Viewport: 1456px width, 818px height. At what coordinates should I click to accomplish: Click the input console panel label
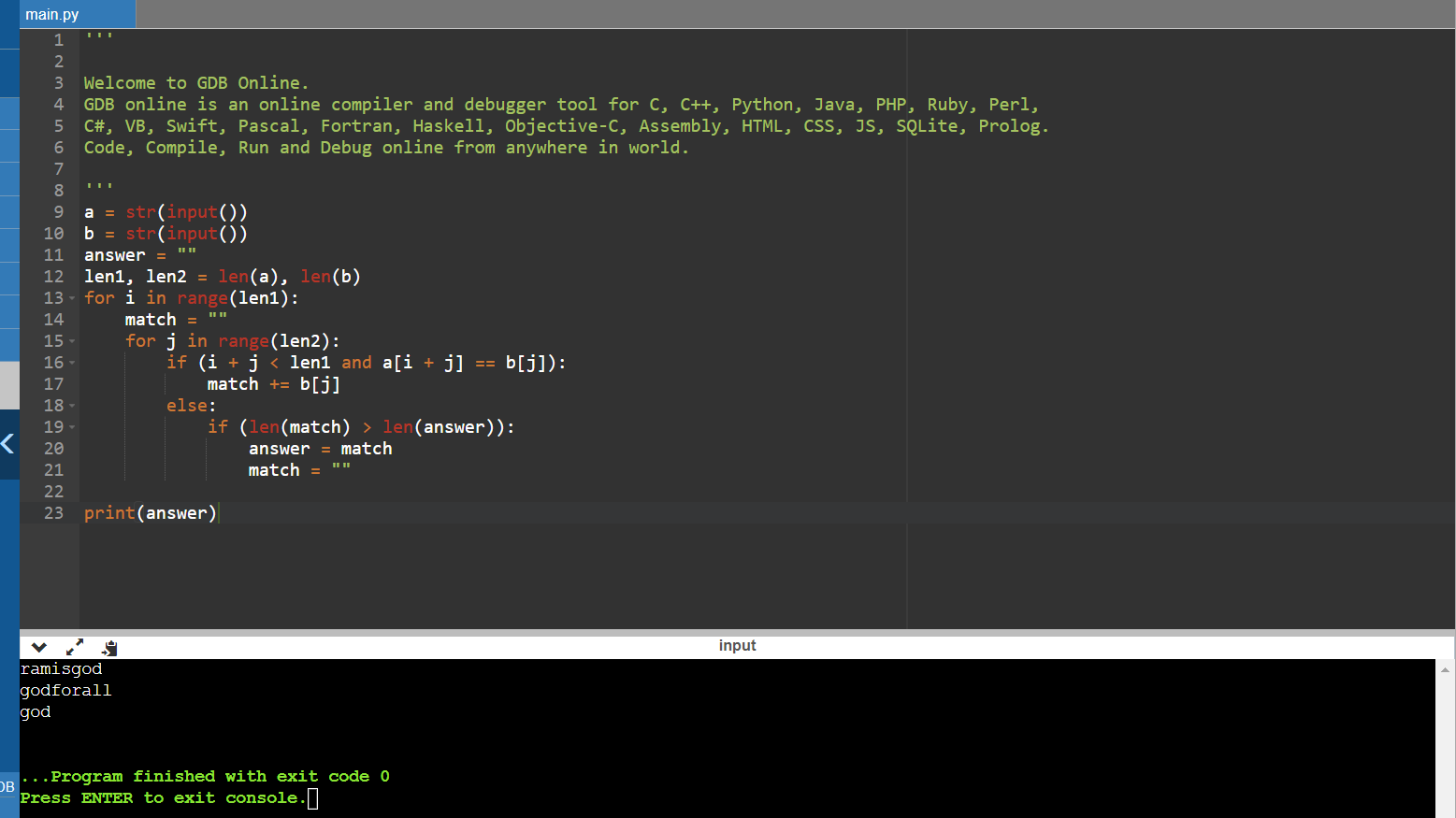point(737,646)
